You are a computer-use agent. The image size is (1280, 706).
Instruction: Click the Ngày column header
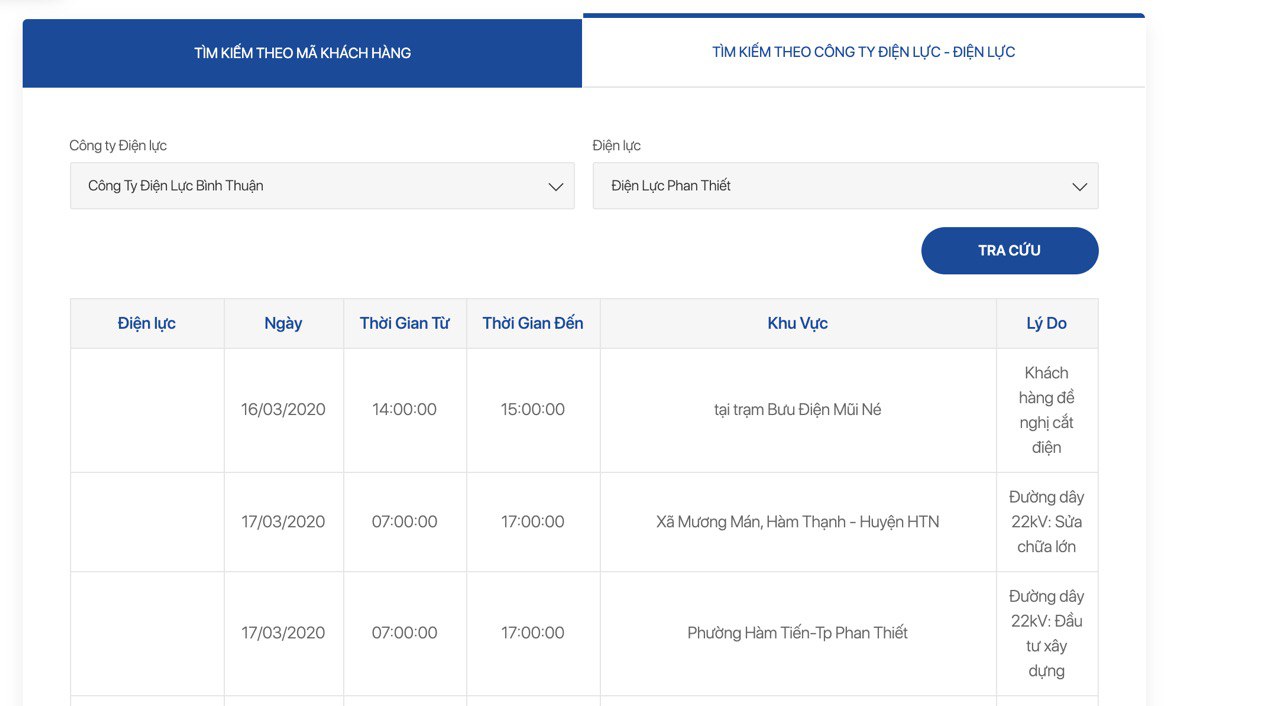[x=283, y=323]
